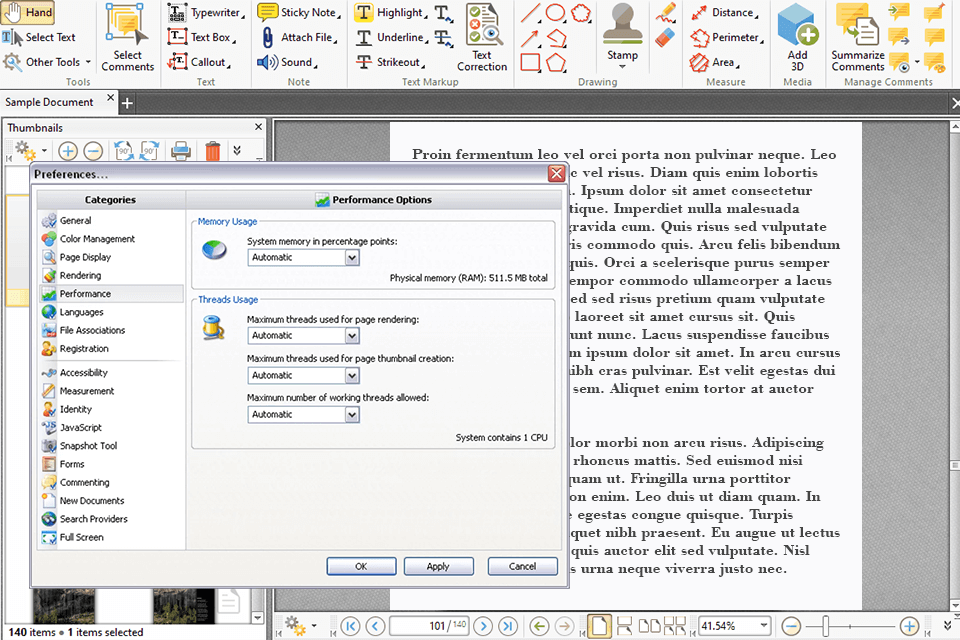Select the Text Box tool
The height and width of the screenshot is (640, 960).
(x=202, y=37)
